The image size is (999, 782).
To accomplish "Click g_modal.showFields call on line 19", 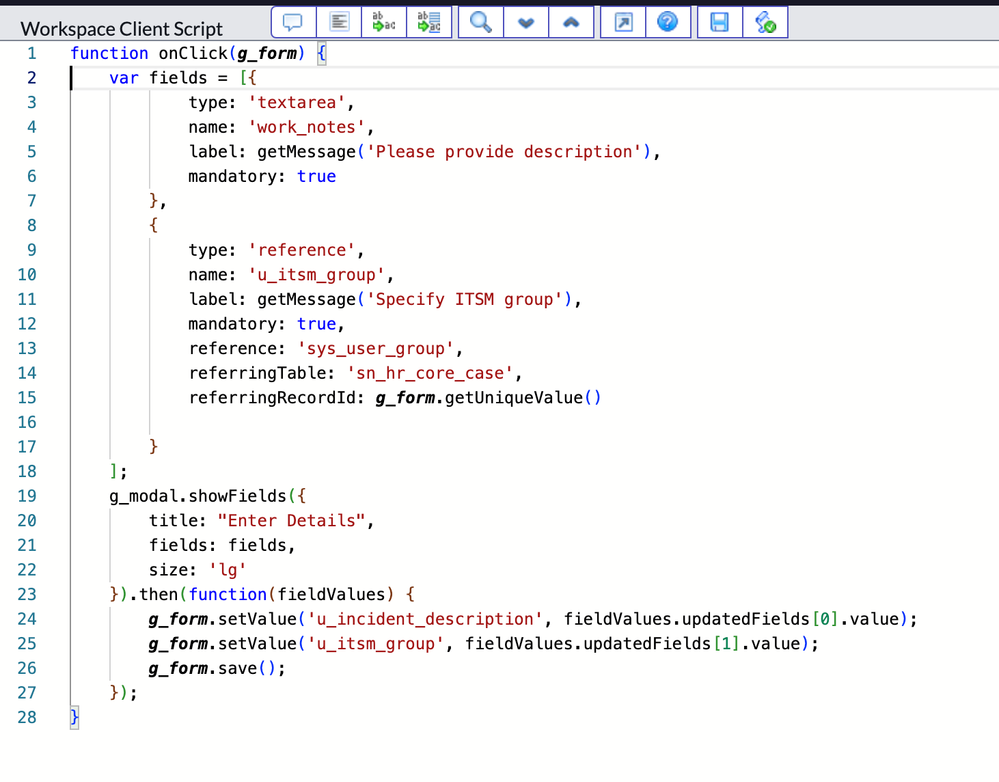I will (207, 496).
